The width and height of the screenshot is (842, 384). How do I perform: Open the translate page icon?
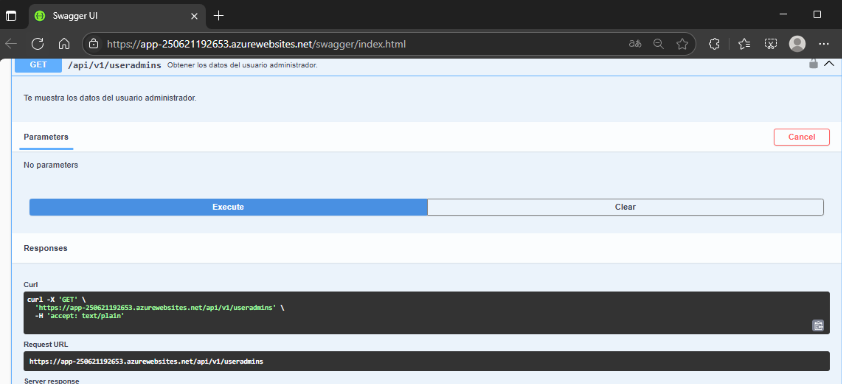point(635,44)
